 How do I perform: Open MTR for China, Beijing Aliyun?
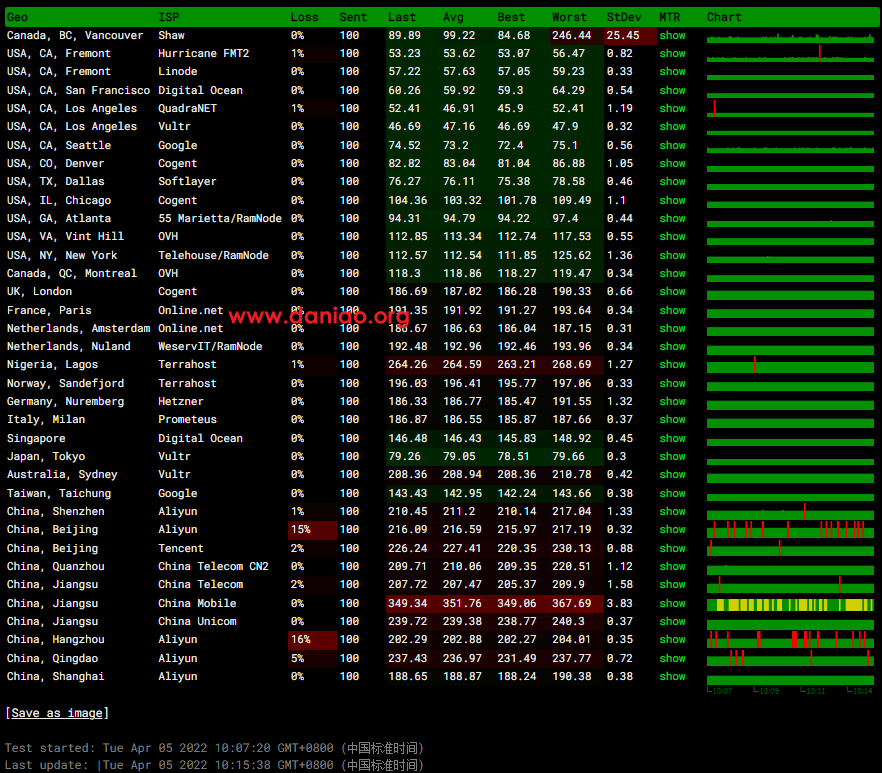pos(672,529)
